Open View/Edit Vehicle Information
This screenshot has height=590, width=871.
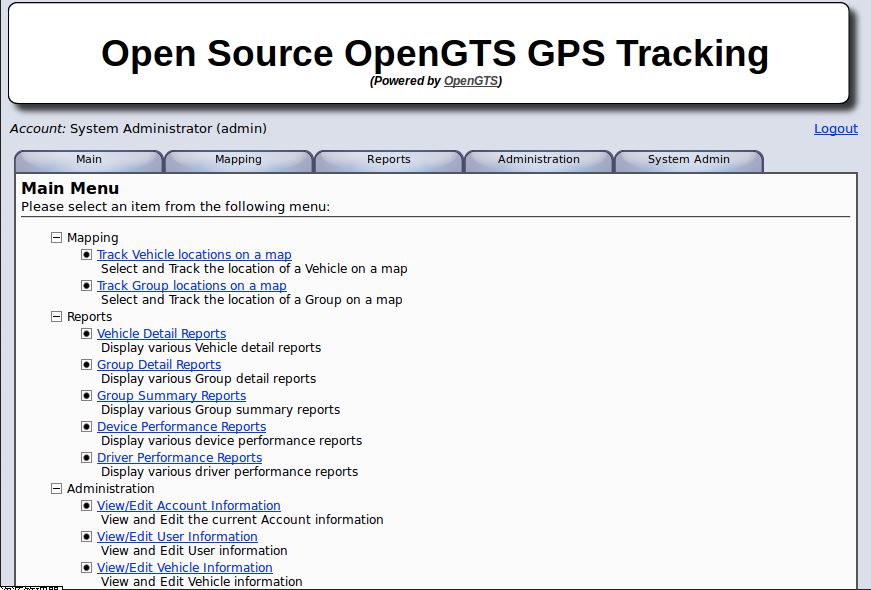tap(184, 568)
